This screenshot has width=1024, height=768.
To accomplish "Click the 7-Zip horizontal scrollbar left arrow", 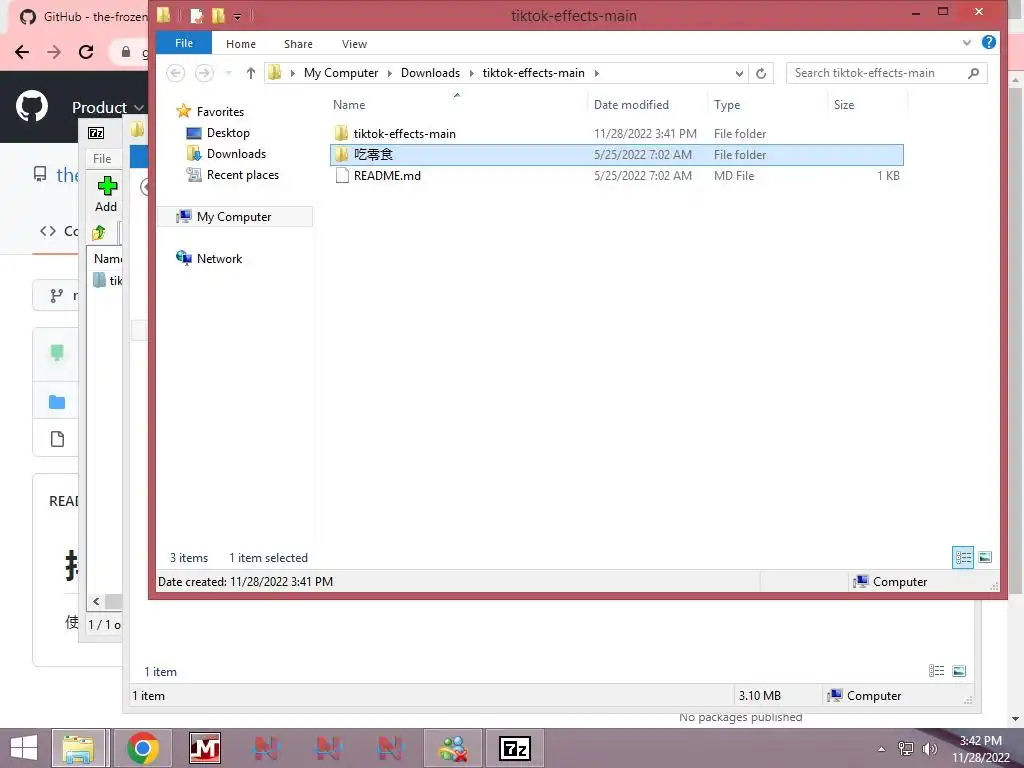I will [96, 601].
